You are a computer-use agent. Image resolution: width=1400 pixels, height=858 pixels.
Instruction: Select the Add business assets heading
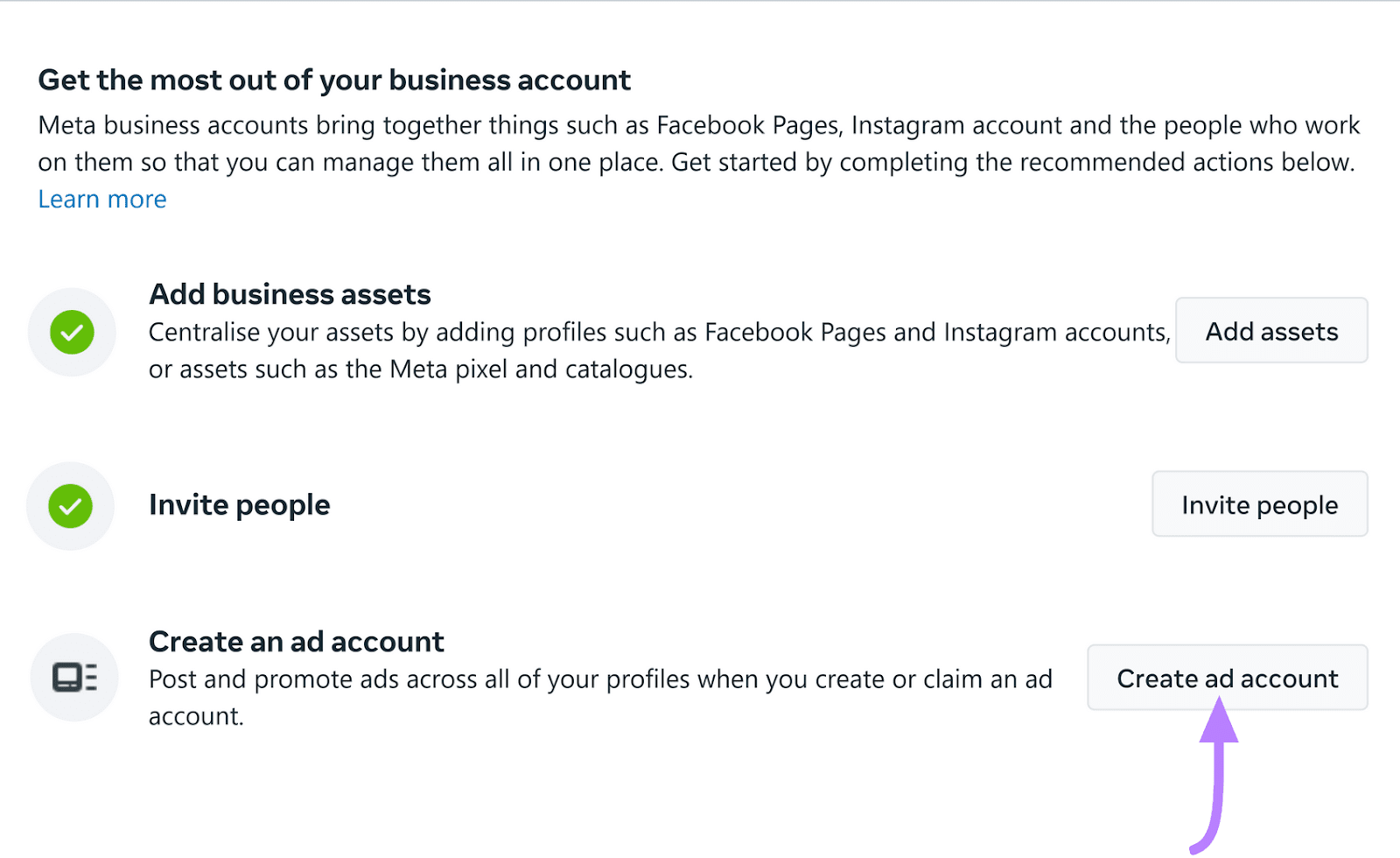click(290, 294)
